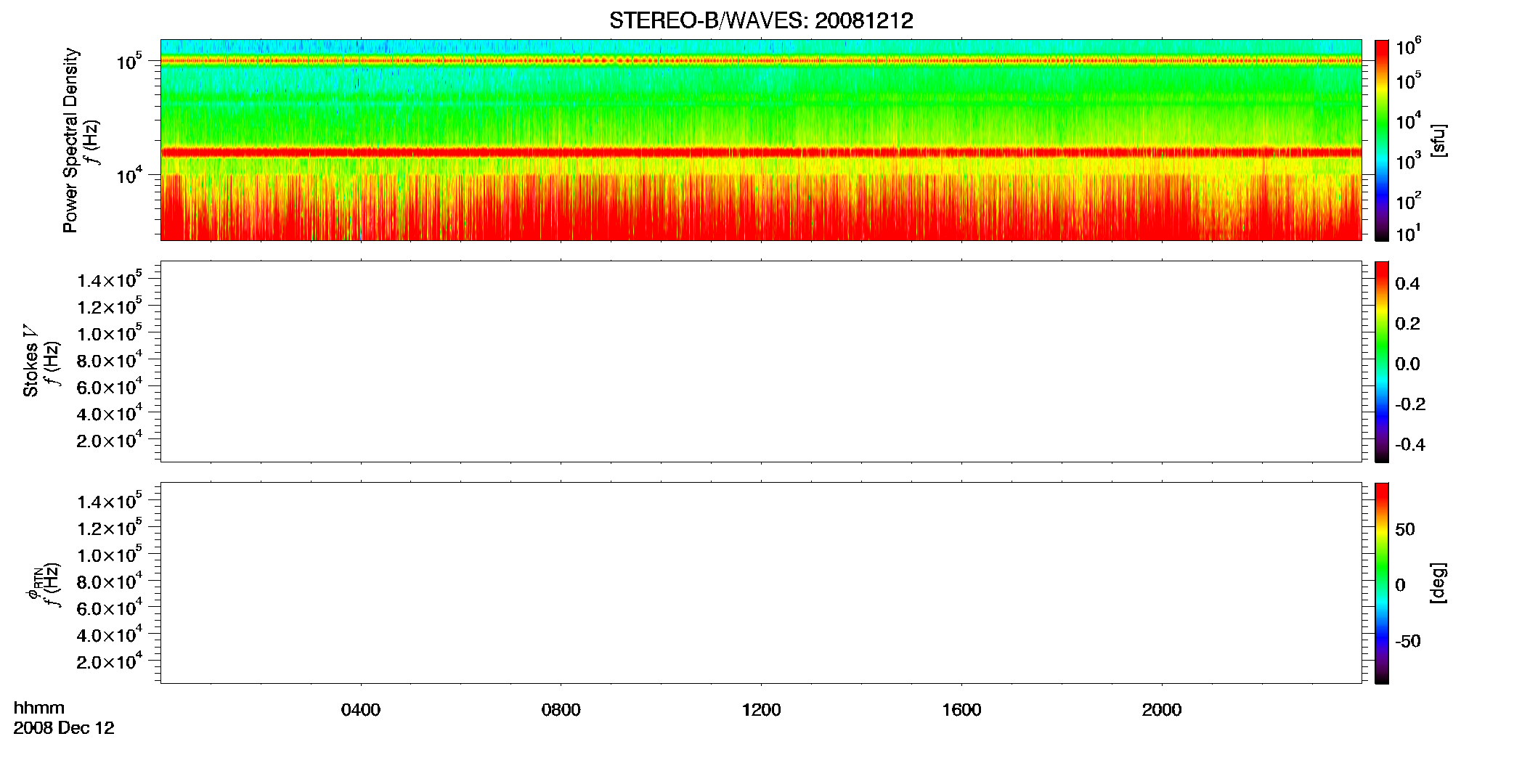The height and width of the screenshot is (784, 1522).
Task: Click the Stokes V axis label
Action: point(30,361)
